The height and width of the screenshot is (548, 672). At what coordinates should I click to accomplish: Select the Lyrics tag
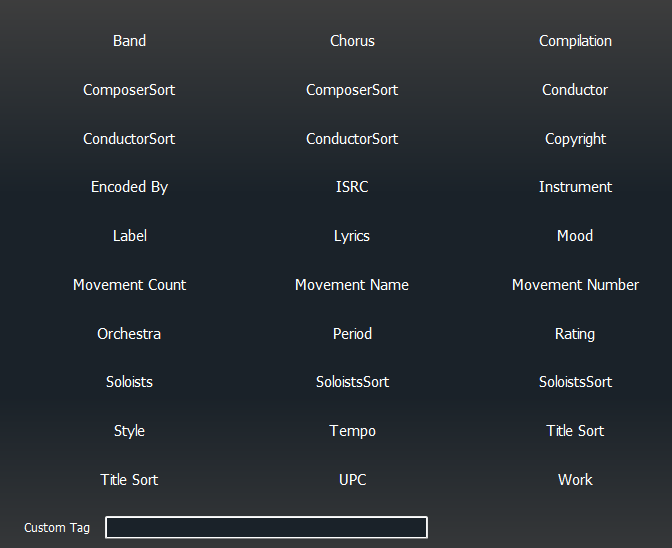(x=352, y=236)
